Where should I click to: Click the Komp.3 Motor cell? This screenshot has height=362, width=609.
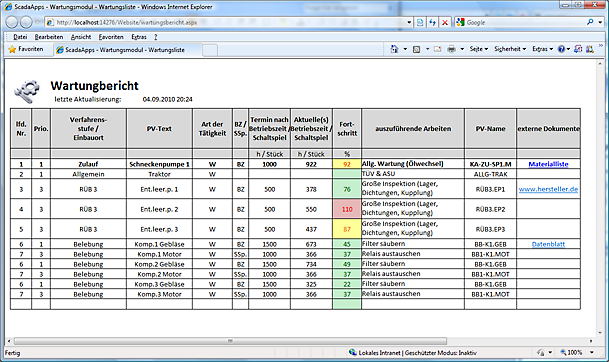(159, 294)
